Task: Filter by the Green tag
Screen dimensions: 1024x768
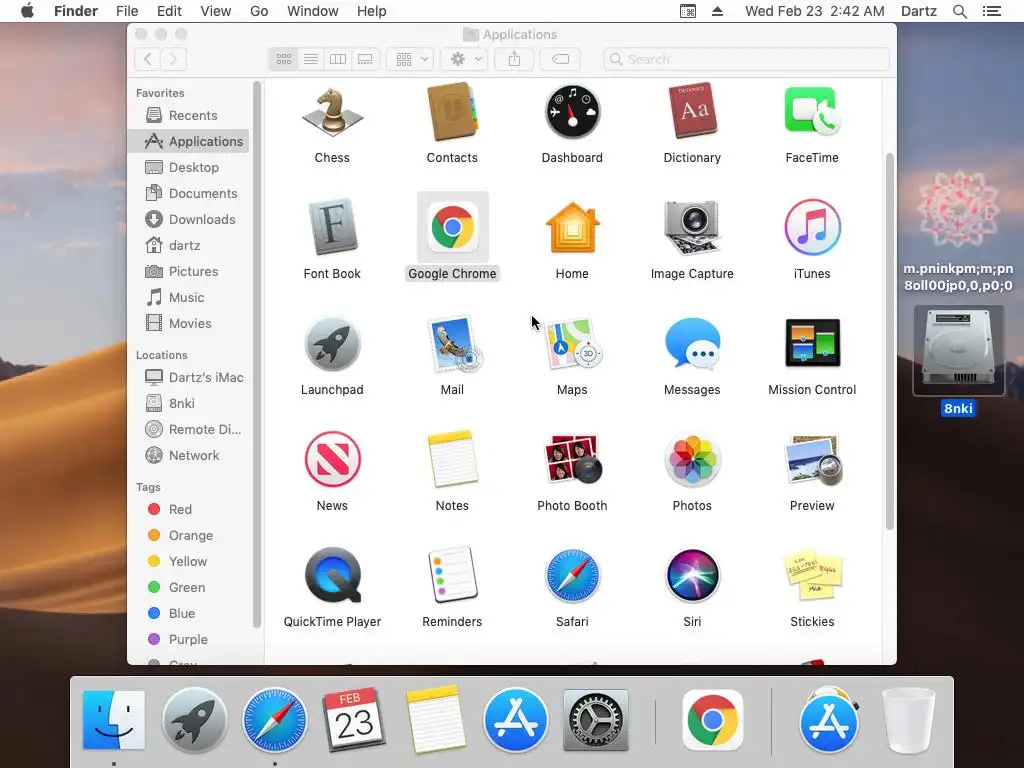Action: click(188, 588)
